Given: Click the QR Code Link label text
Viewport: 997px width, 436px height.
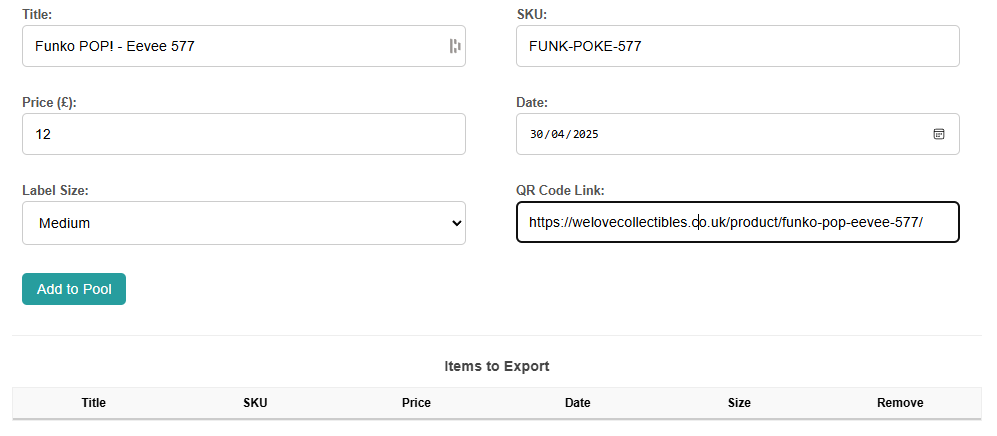Looking at the screenshot, I should [560, 190].
